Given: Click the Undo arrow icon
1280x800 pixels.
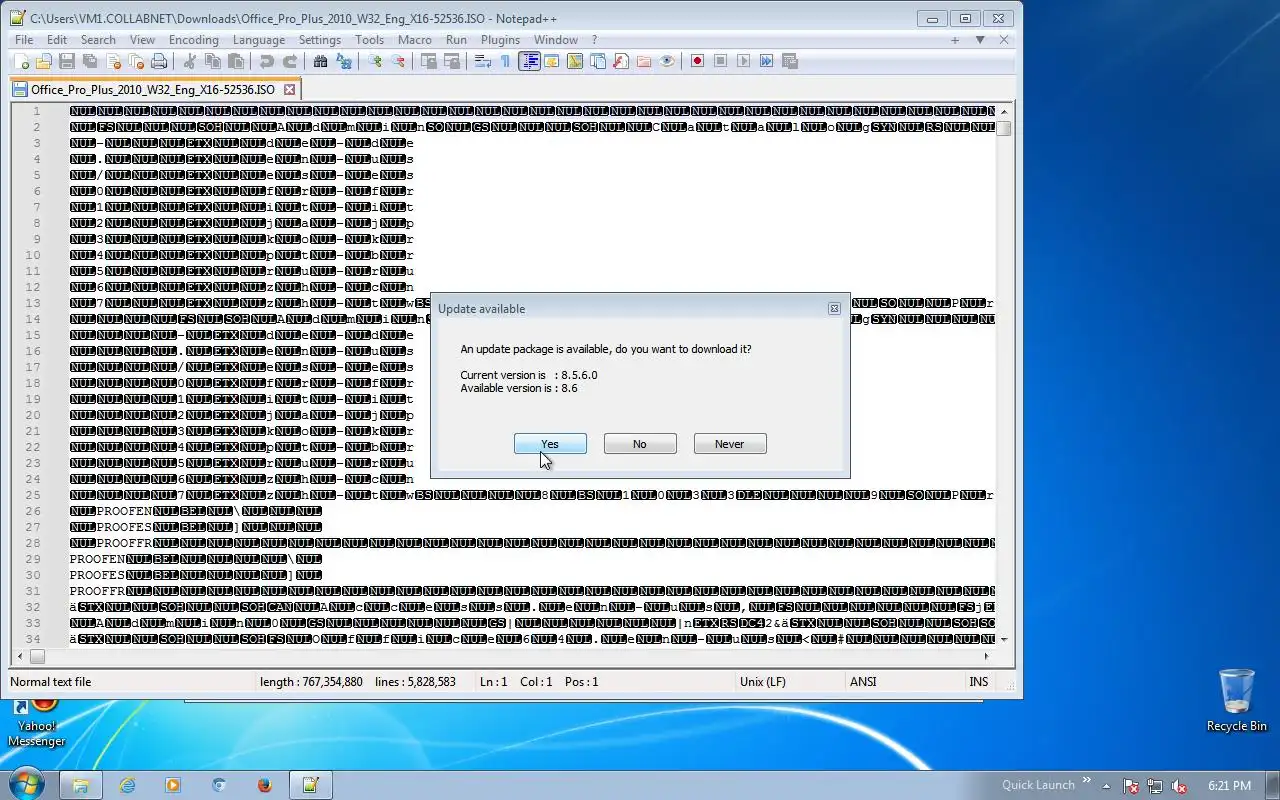Looking at the screenshot, I should pyautogui.click(x=267, y=61).
